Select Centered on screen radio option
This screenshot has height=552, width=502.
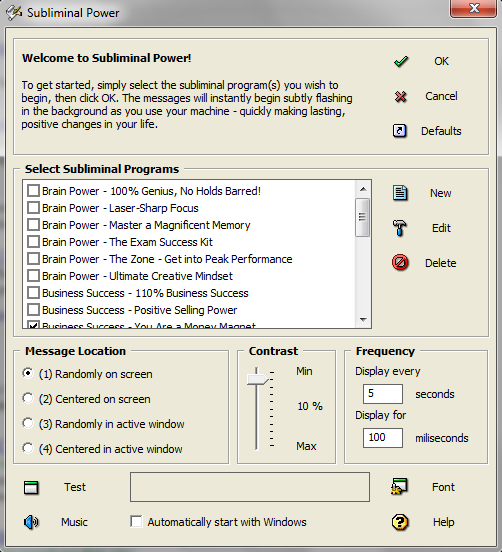28,398
